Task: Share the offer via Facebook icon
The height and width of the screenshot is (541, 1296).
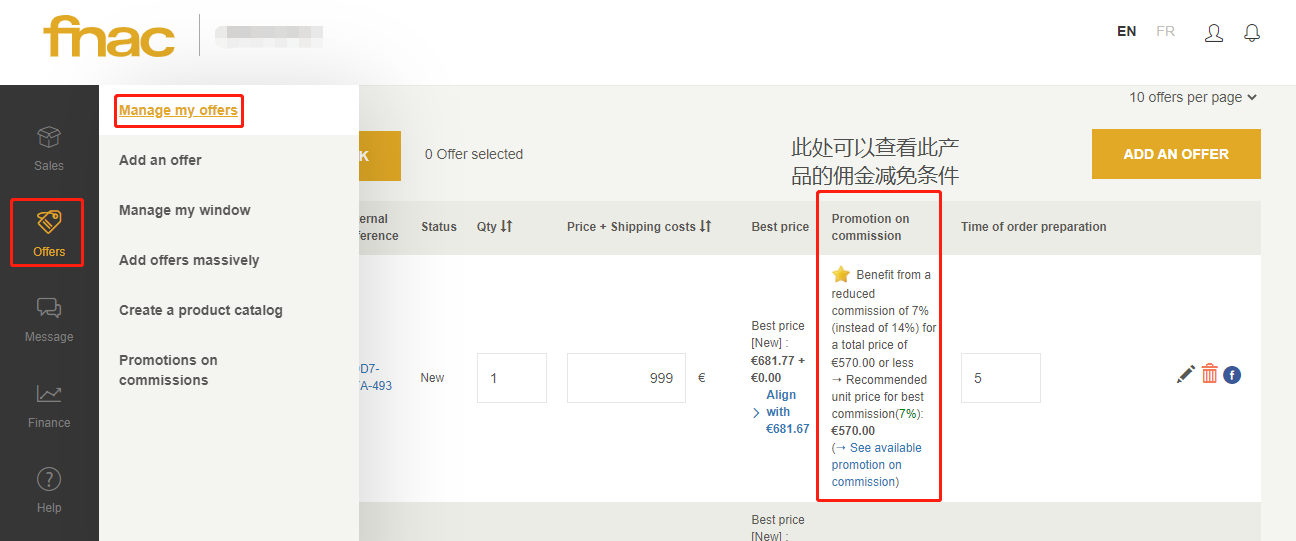Action: [x=1232, y=375]
